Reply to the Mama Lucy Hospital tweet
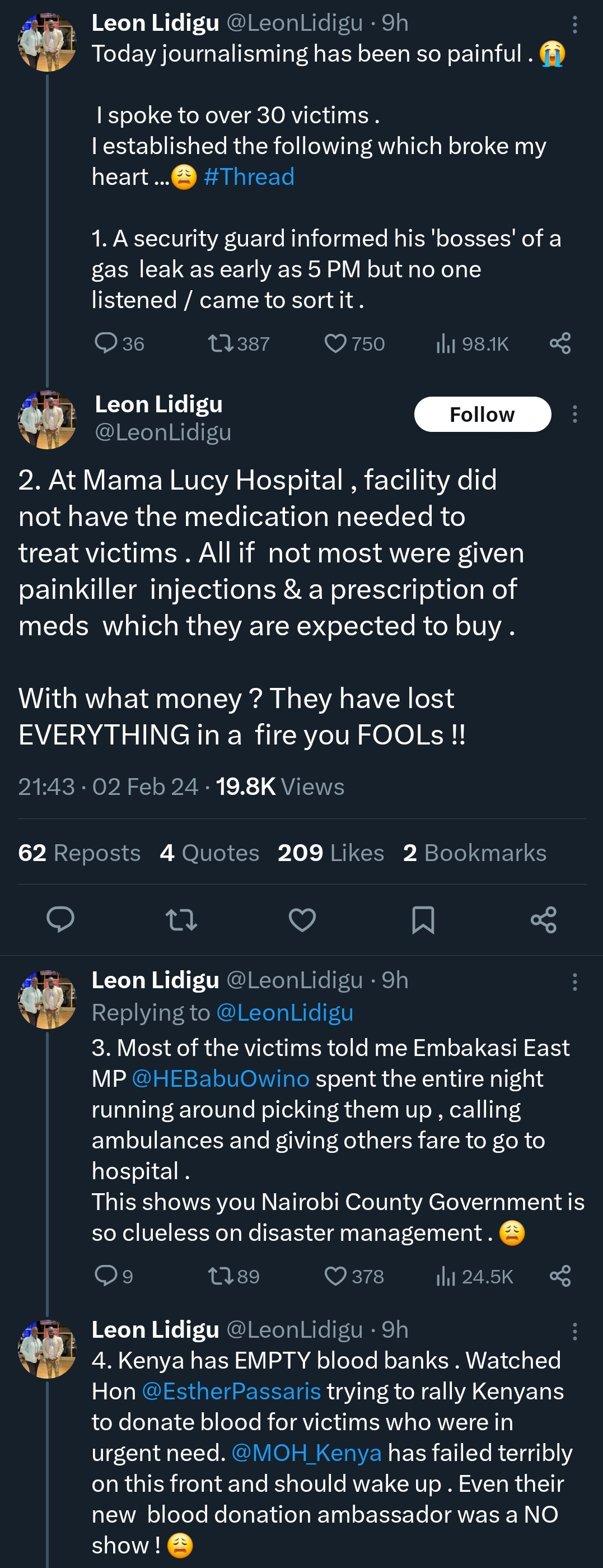This screenshot has height=1568, width=603. pyautogui.click(x=60, y=919)
